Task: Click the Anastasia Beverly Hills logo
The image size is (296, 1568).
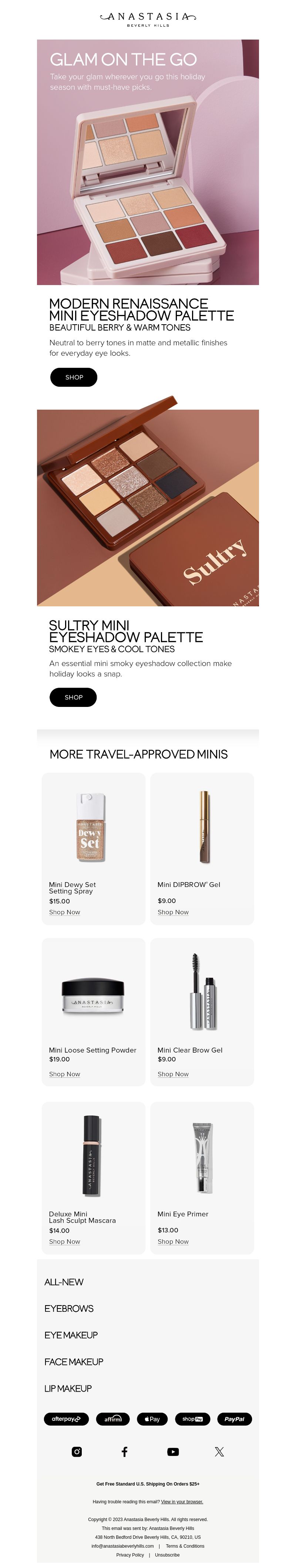Action: pos(148,19)
